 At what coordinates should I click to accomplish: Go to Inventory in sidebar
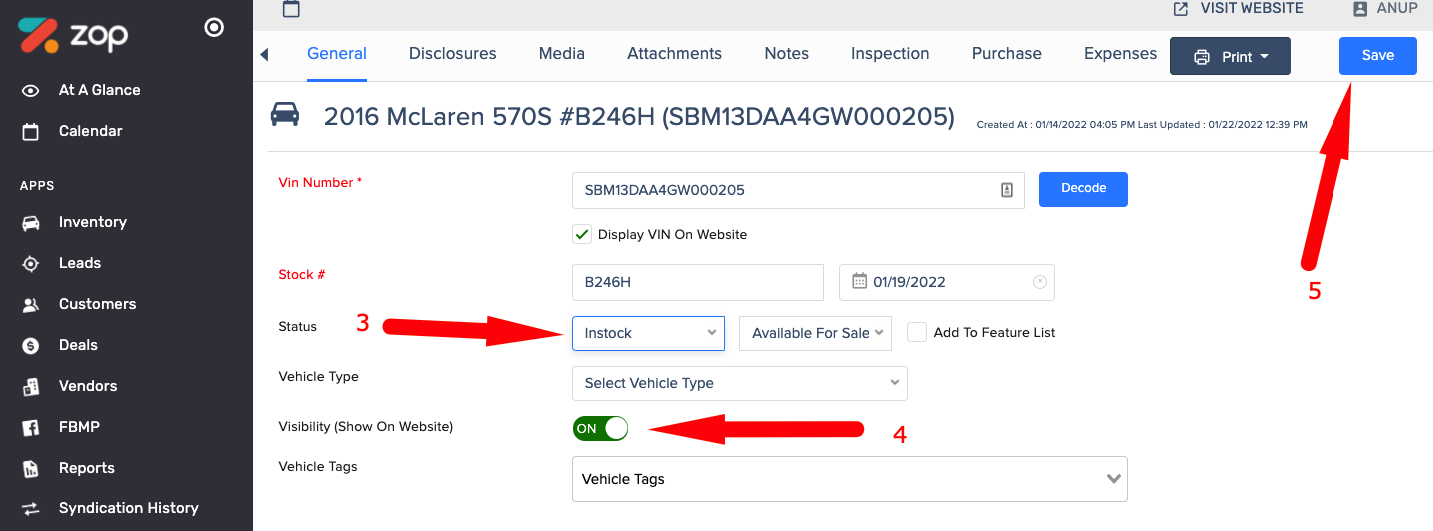pos(93,222)
